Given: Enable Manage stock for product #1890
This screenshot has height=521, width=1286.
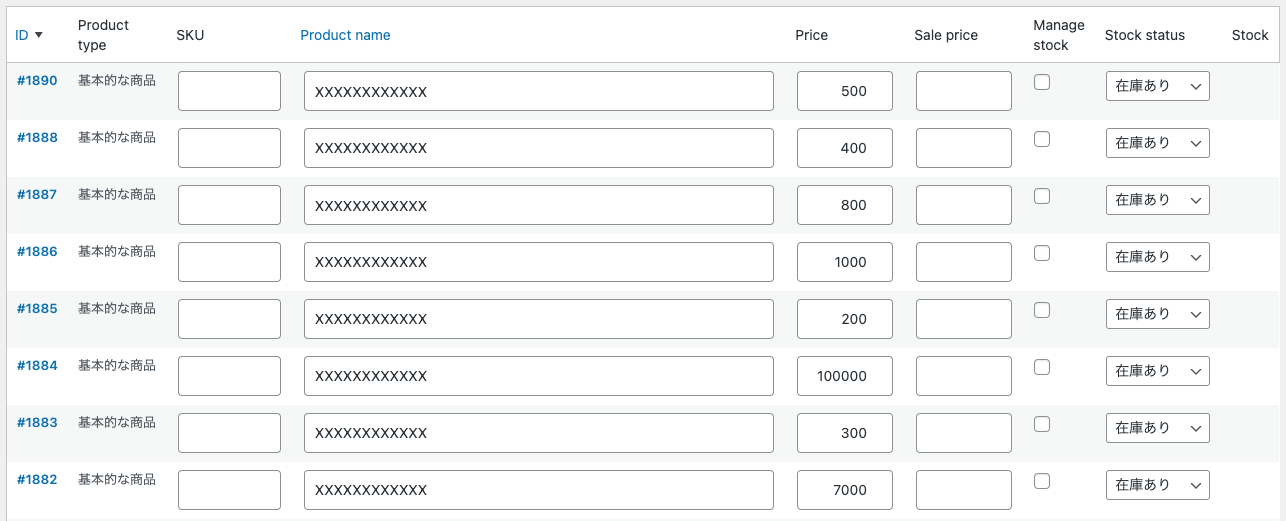Looking at the screenshot, I should [x=1042, y=83].
